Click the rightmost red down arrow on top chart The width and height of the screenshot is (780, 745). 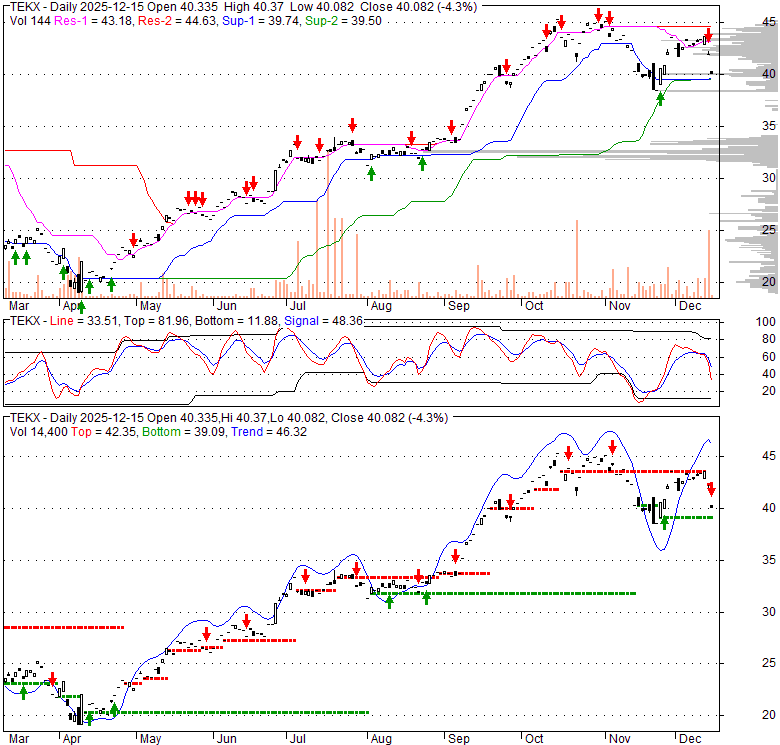pyautogui.click(x=708, y=37)
